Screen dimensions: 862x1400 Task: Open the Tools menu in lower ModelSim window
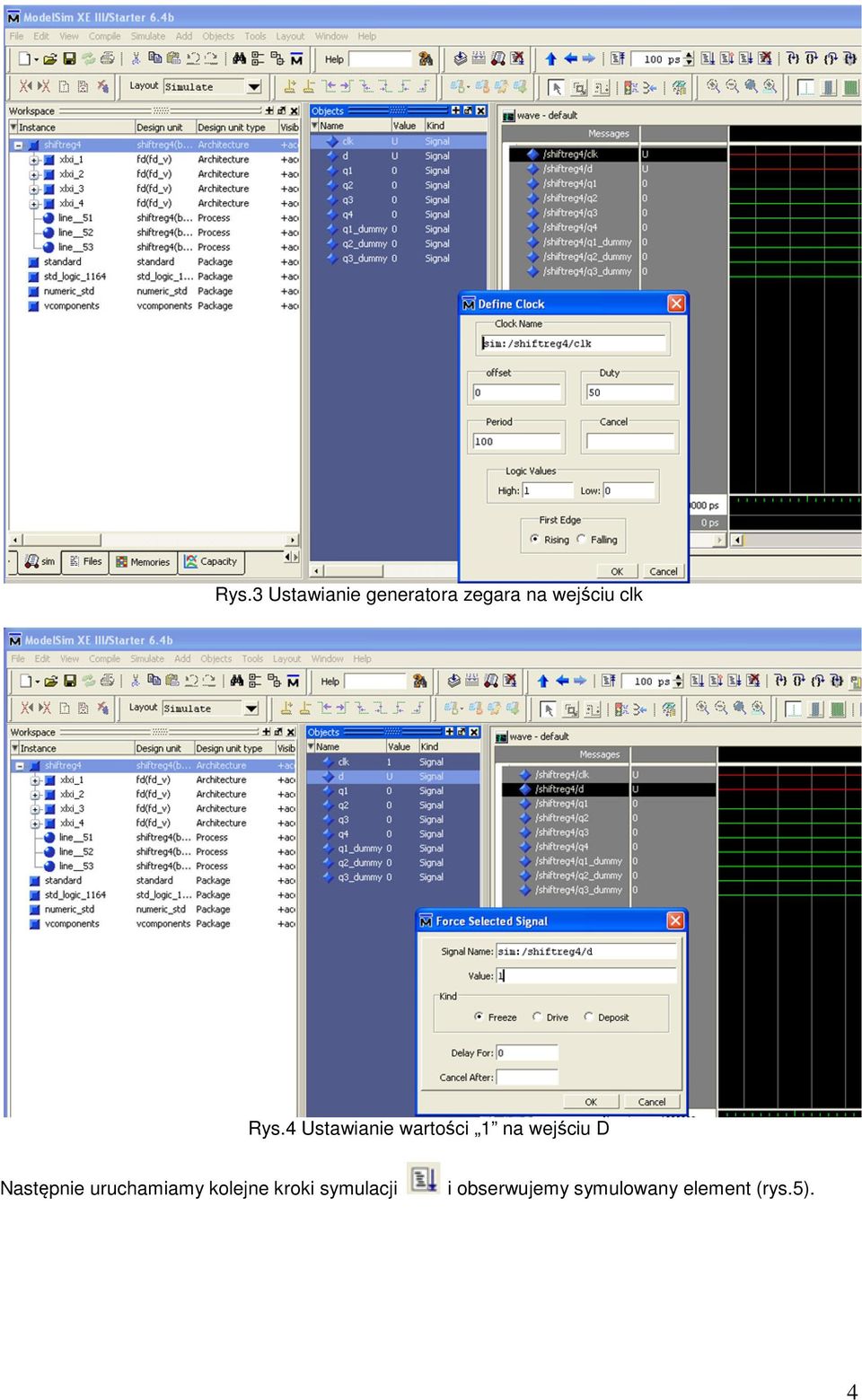tap(252, 659)
